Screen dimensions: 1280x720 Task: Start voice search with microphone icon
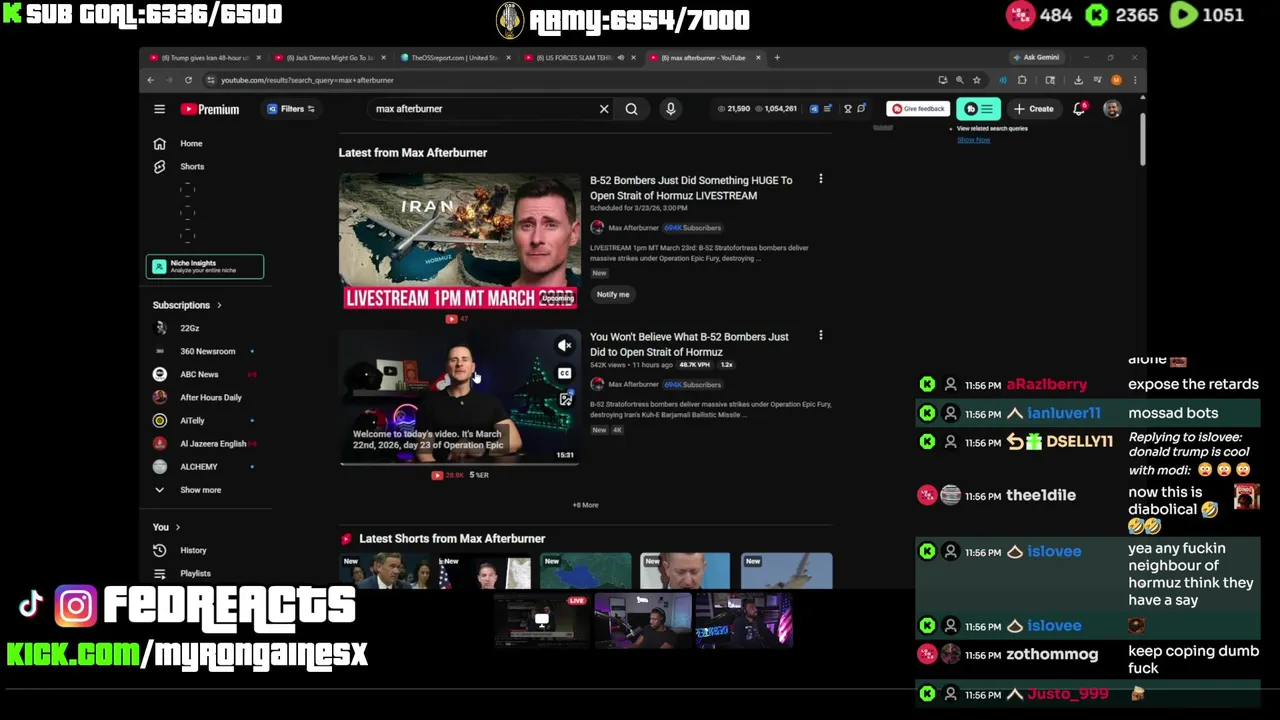click(670, 109)
